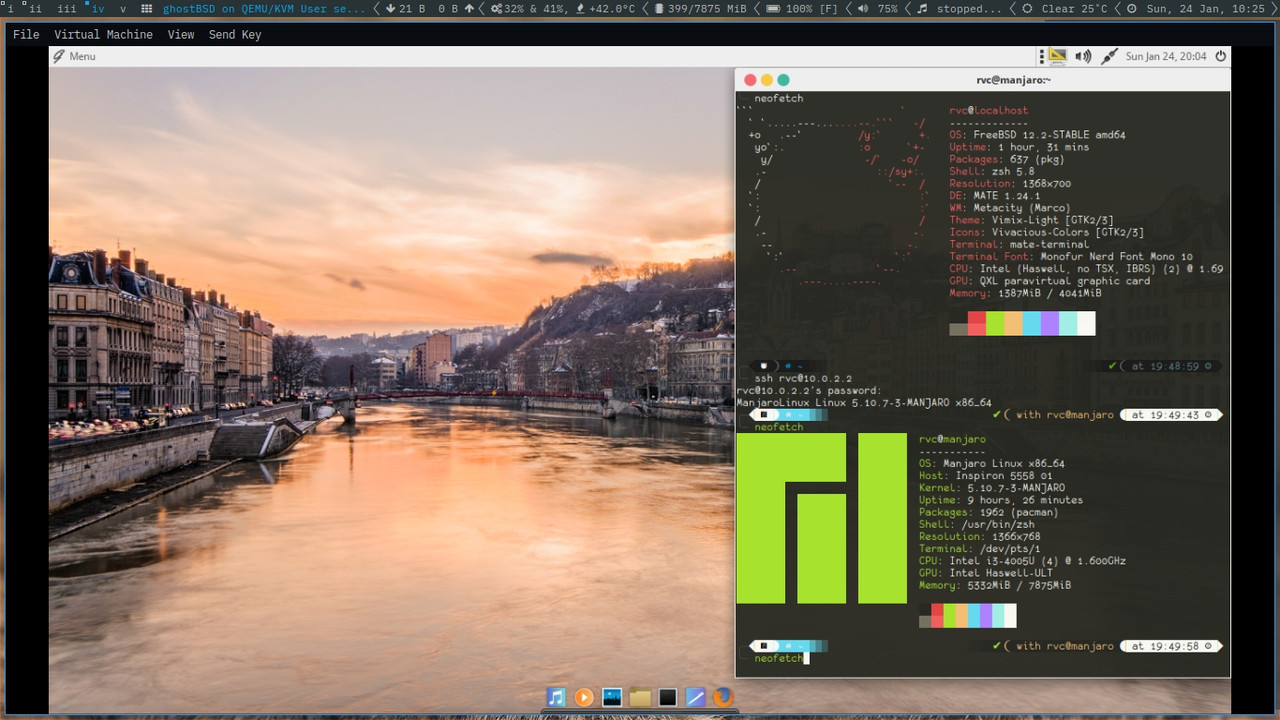Click the Memory: 5332MiB / 7875MiB line

995,585
